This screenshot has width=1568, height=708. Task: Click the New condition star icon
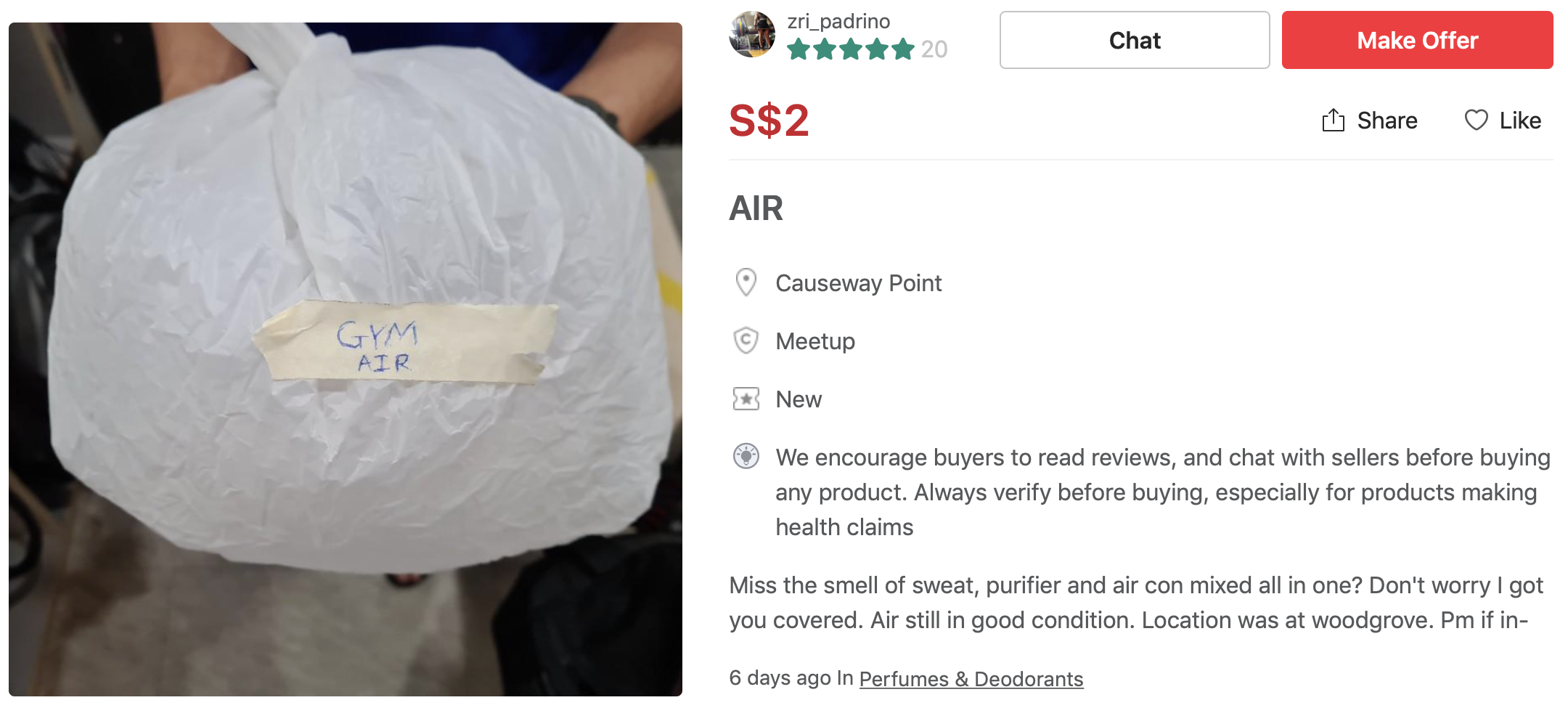746,399
